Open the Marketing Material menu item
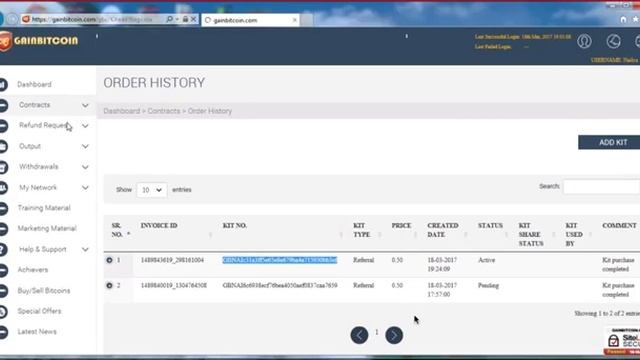Image resolution: width=640 pixels, height=360 pixels. pyautogui.click(x=47, y=229)
